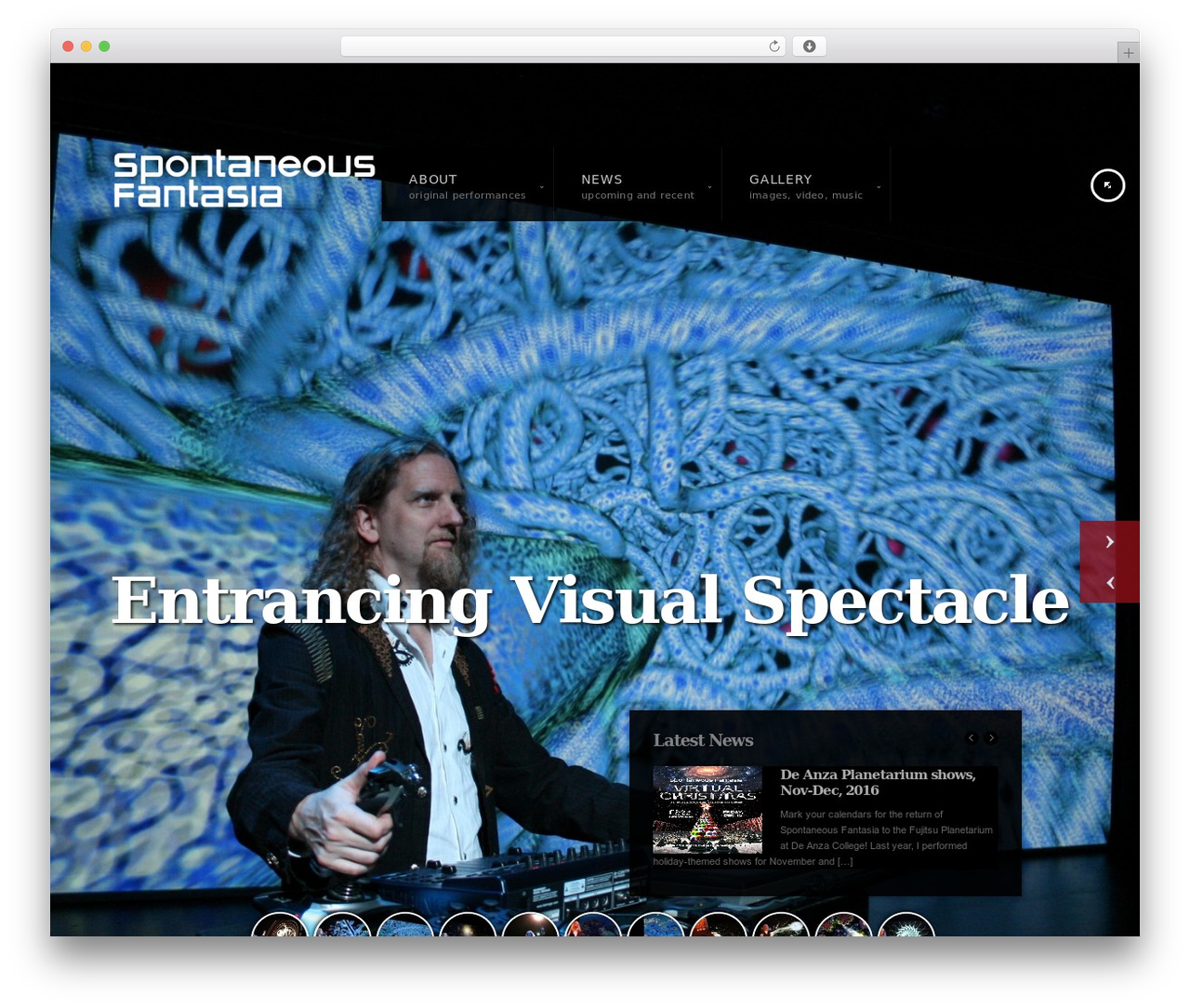This screenshot has width=1190, height=1008.
Task: Show next Latest News item
Action: tap(991, 737)
